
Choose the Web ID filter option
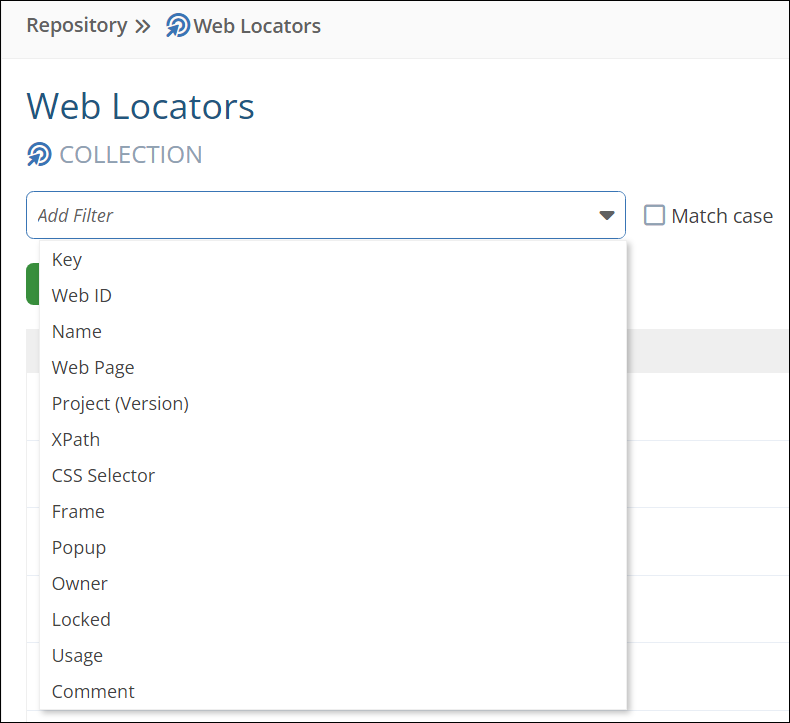point(82,296)
